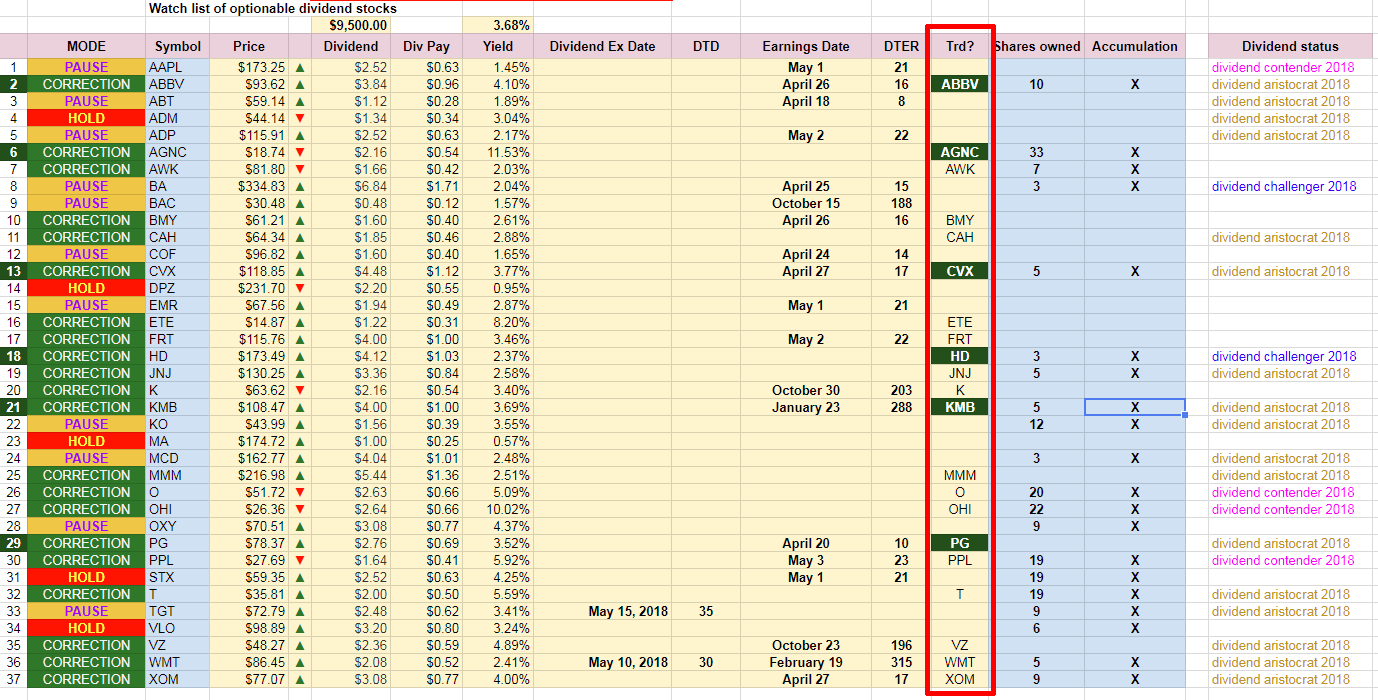Click the Div Pay header cell

pos(426,46)
